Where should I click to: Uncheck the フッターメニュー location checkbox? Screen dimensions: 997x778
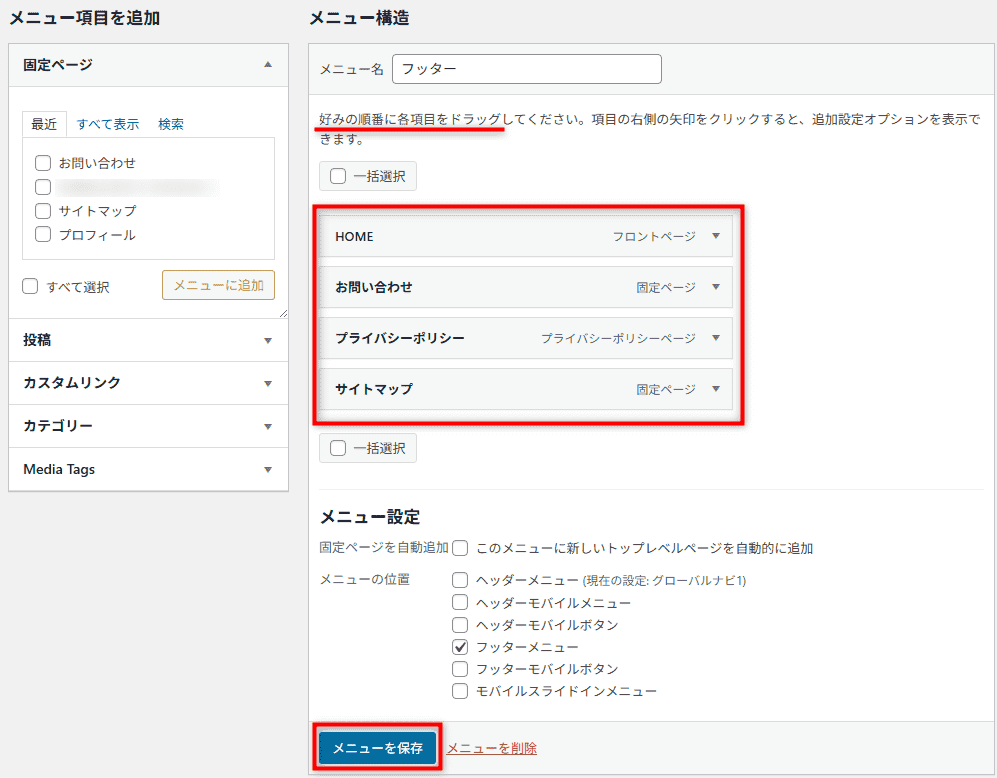coord(460,647)
